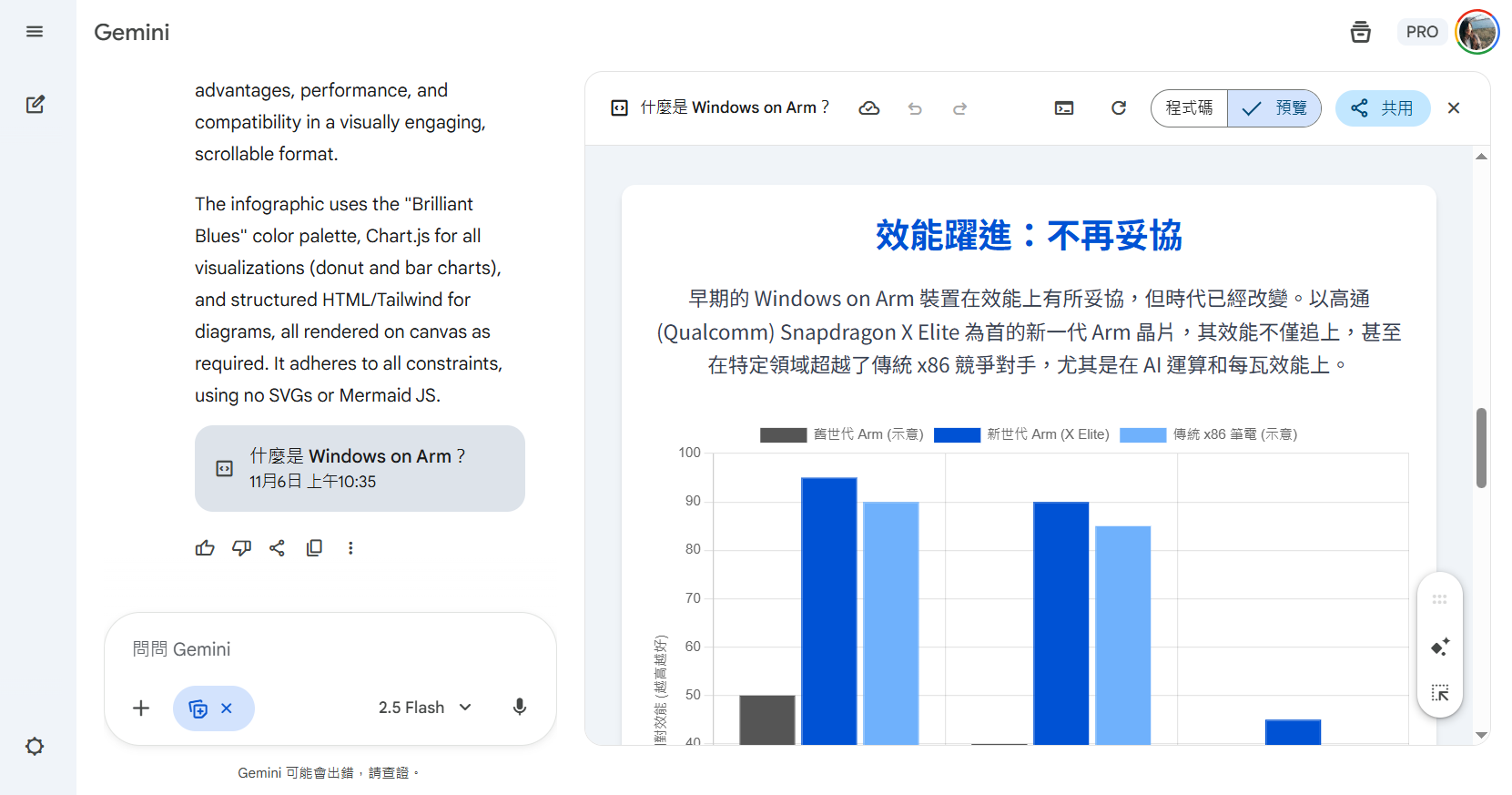The width and height of the screenshot is (1512, 795).
Task: Share the response via share icon
Action: 278,548
